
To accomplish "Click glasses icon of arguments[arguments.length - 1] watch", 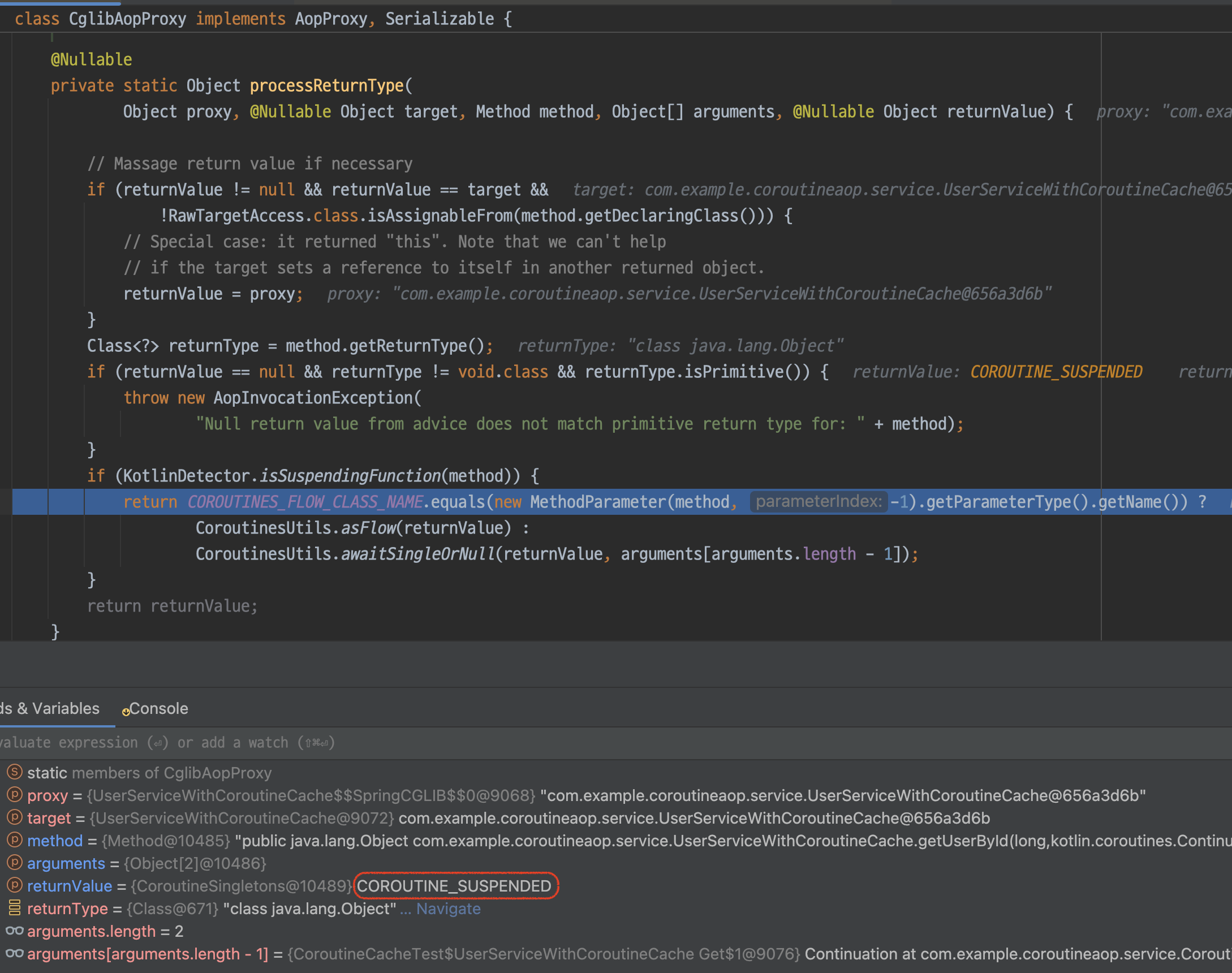I will point(14,953).
